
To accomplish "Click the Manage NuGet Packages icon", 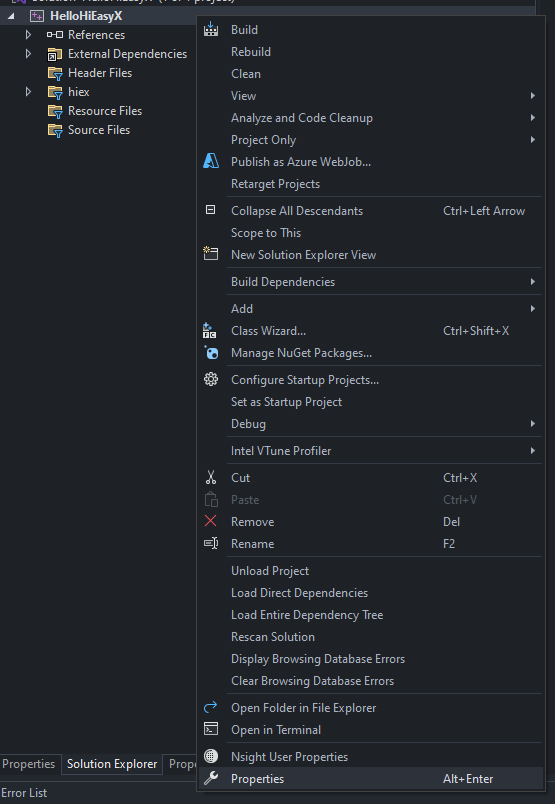I will pos(211,353).
